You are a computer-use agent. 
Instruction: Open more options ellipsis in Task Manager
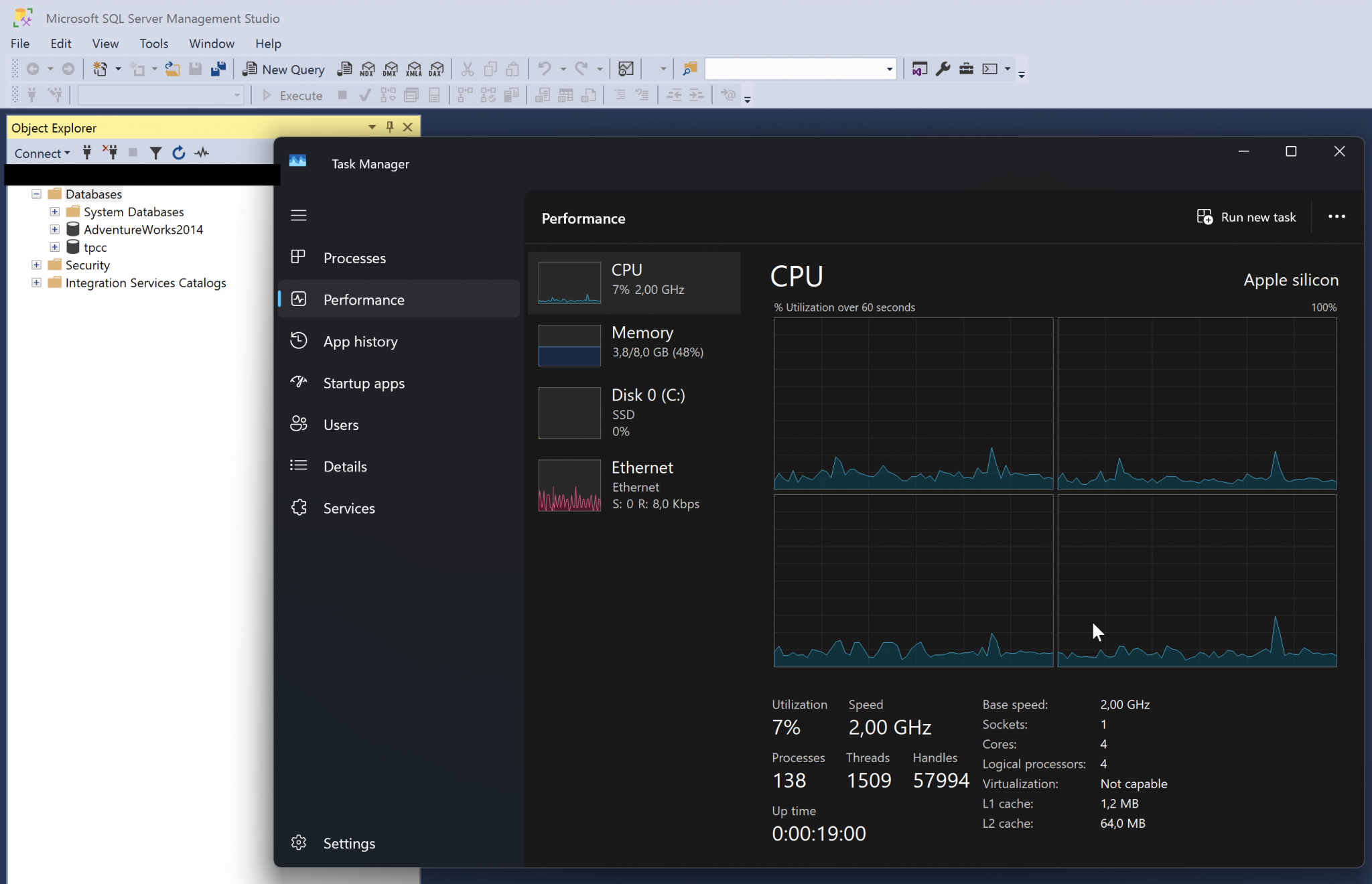tap(1336, 217)
